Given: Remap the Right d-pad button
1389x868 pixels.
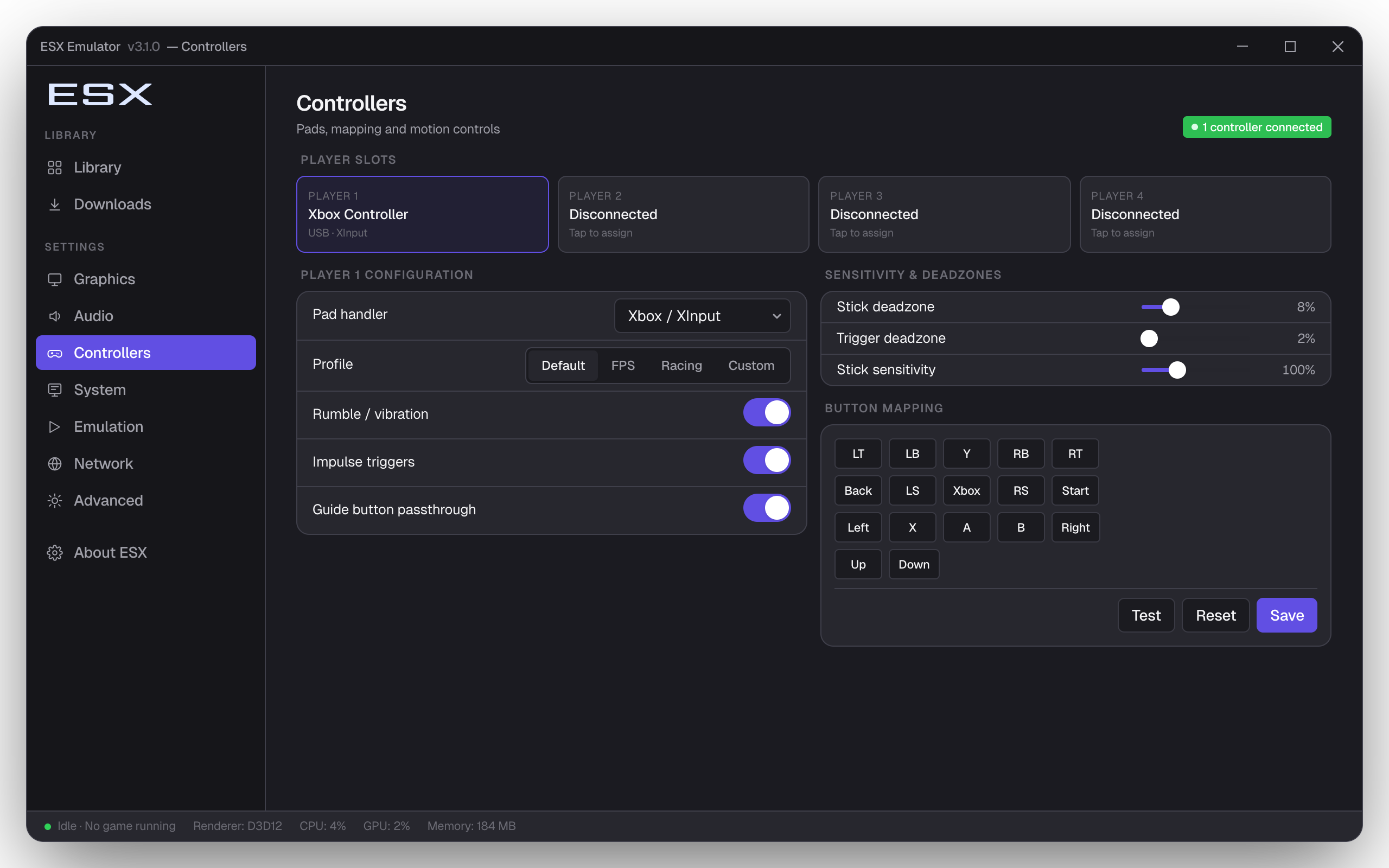Looking at the screenshot, I should [x=1075, y=527].
